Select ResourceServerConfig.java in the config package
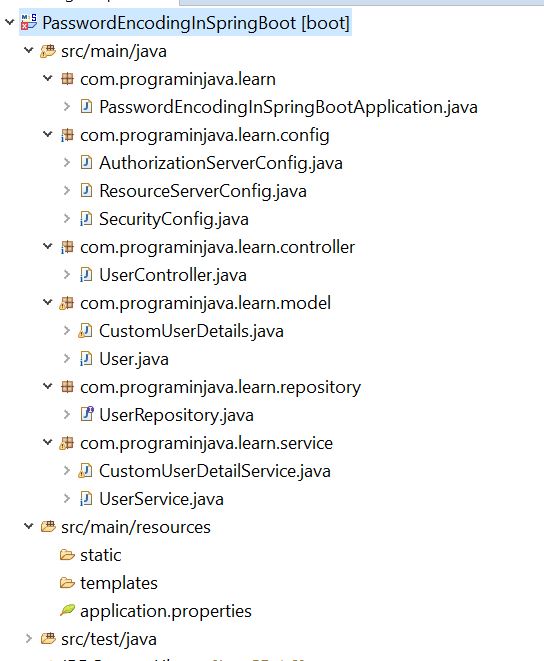Screen dimensions: 544x661 203,191
